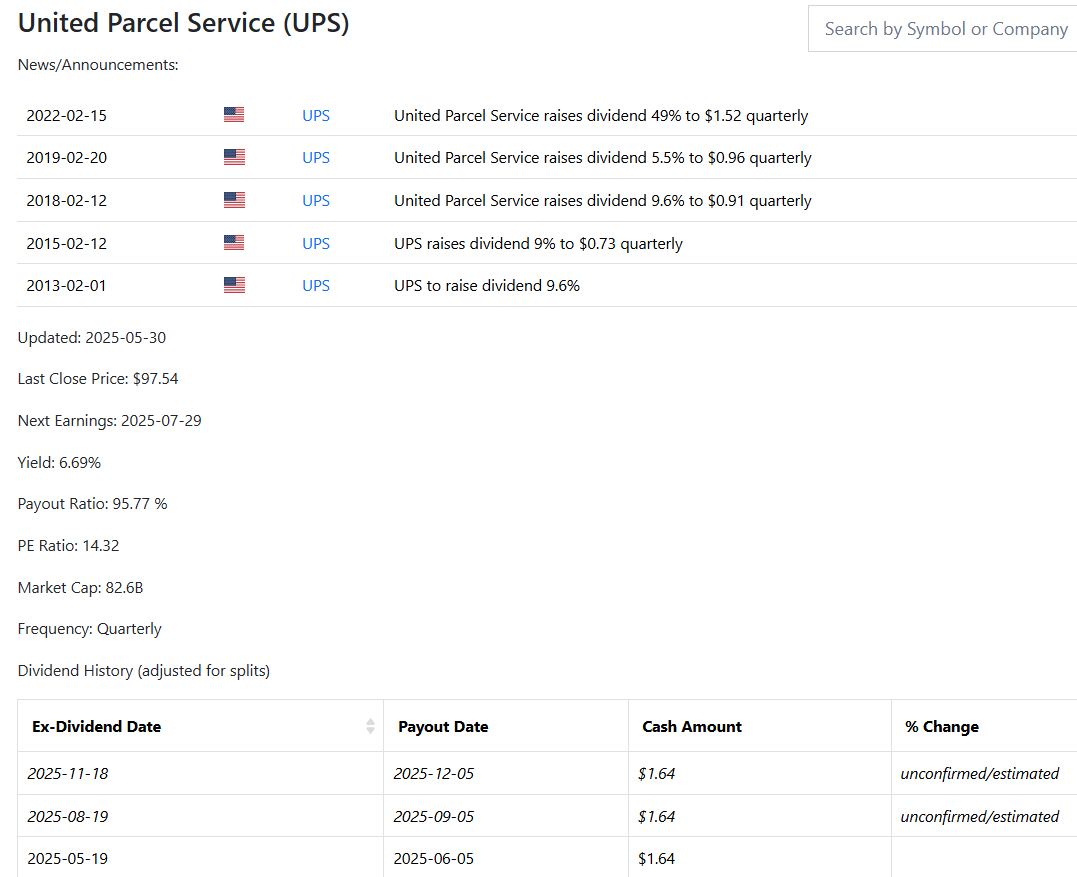Select headline UPS to raise dividend 9.6%
The width and height of the screenshot is (1077, 877).
(487, 285)
